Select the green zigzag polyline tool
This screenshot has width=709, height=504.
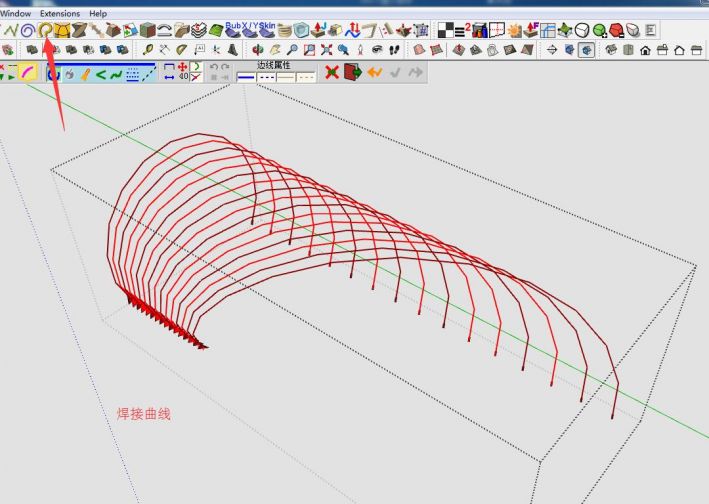pos(10,30)
